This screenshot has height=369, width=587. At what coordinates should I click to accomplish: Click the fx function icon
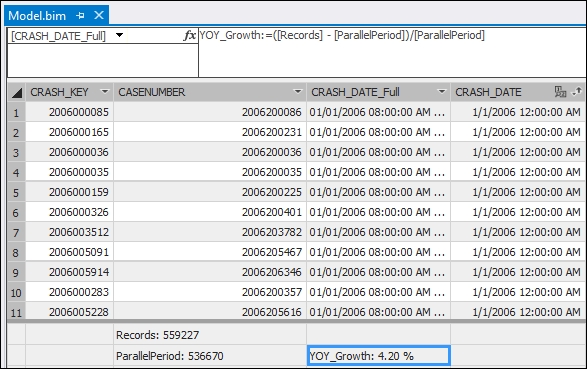[x=190, y=36]
